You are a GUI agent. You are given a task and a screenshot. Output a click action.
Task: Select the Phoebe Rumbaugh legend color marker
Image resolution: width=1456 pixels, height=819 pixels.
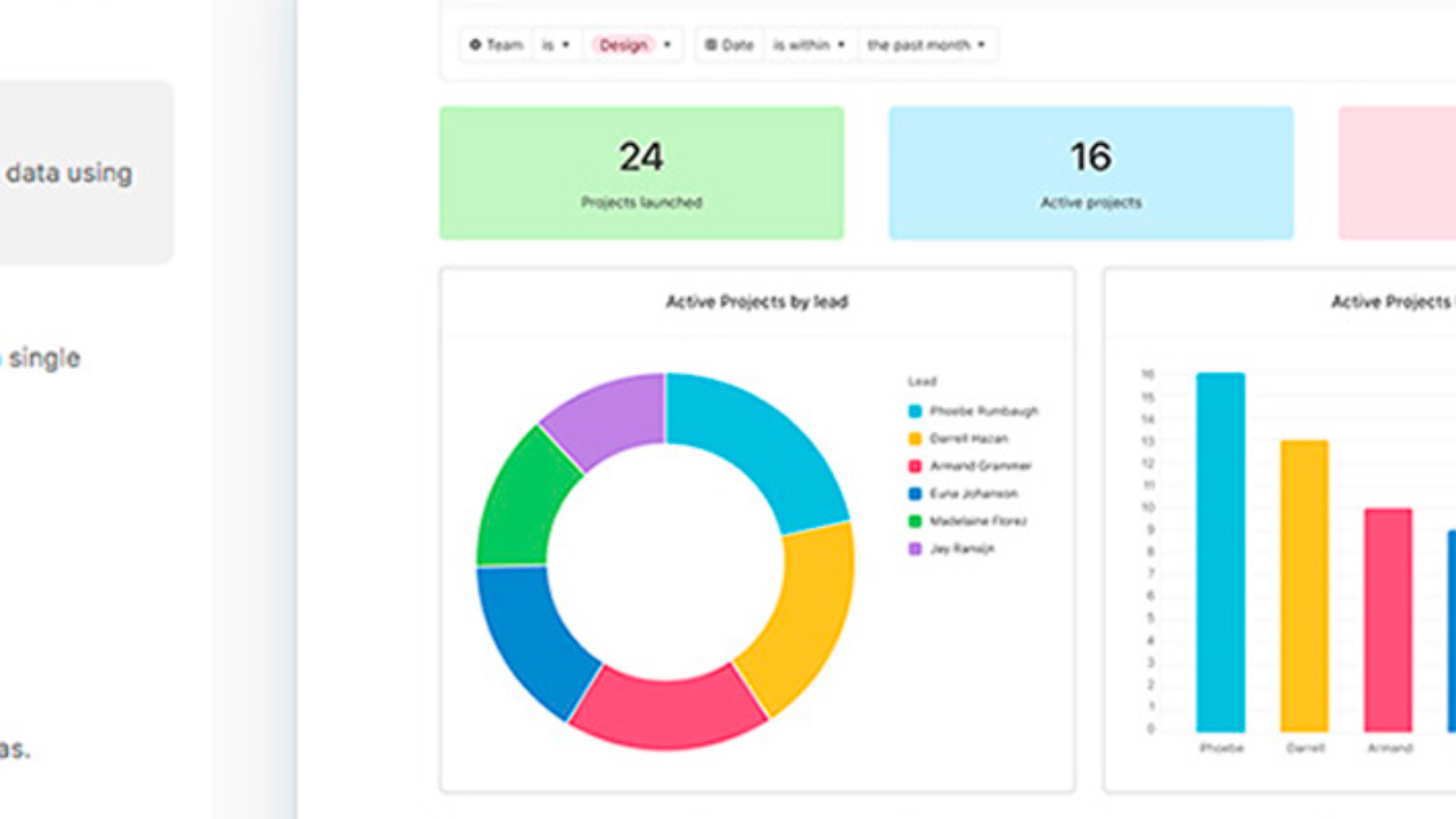point(917,411)
